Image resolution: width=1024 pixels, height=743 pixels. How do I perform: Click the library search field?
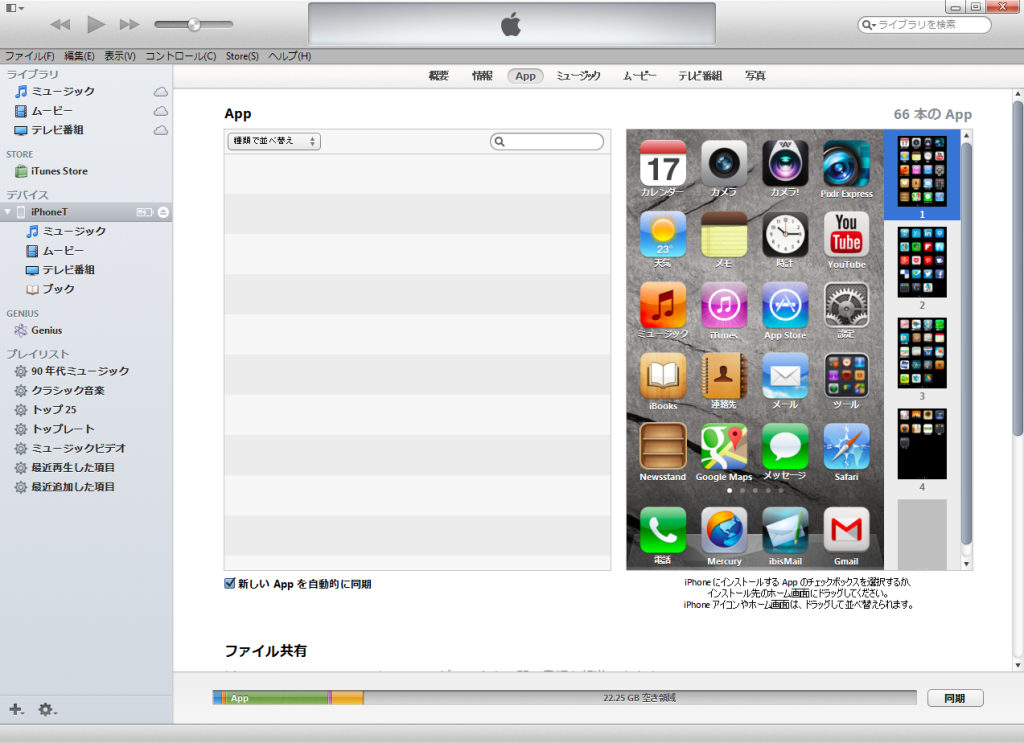coord(924,25)
